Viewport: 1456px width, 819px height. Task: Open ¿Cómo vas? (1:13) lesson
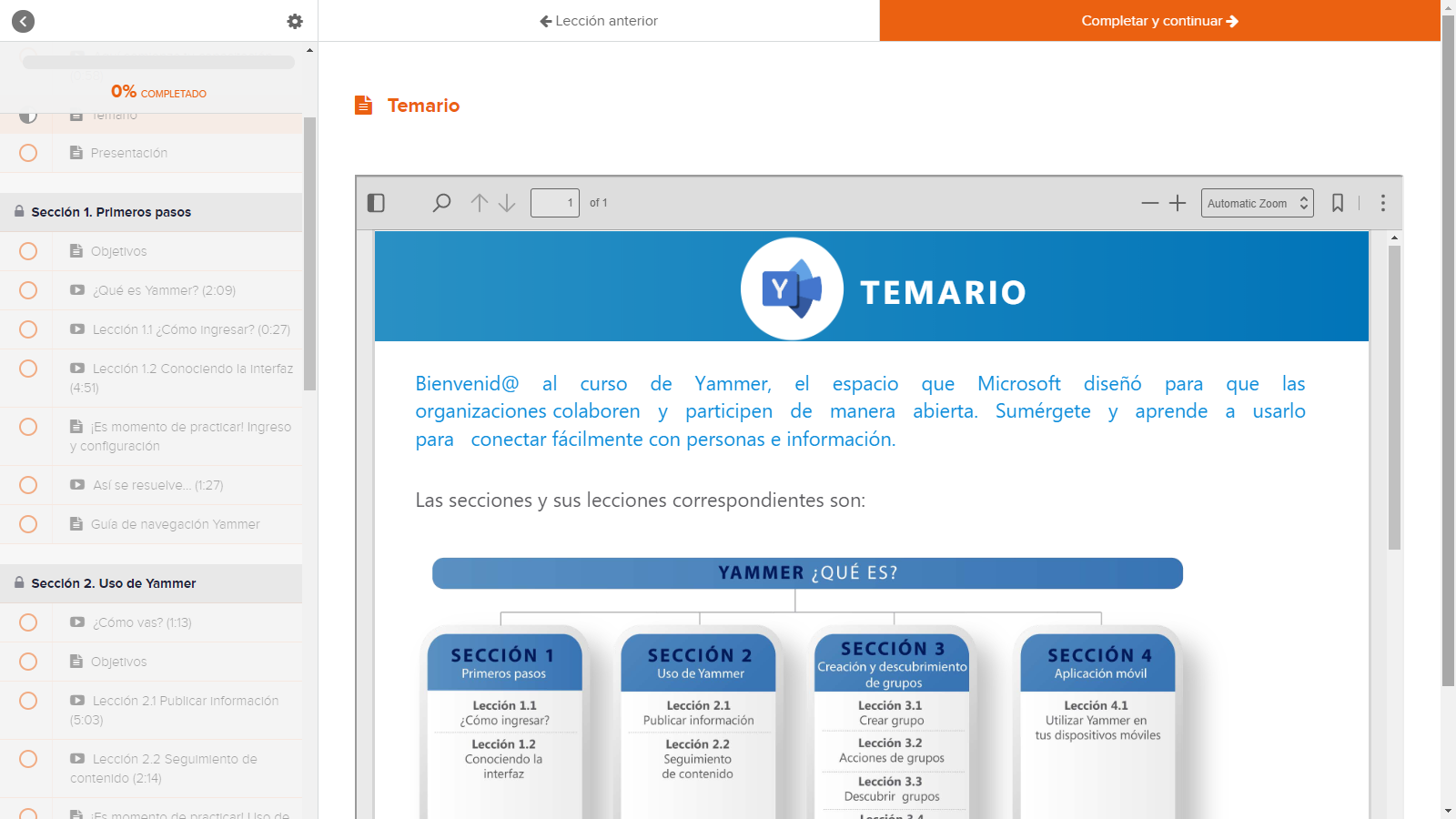151,622
